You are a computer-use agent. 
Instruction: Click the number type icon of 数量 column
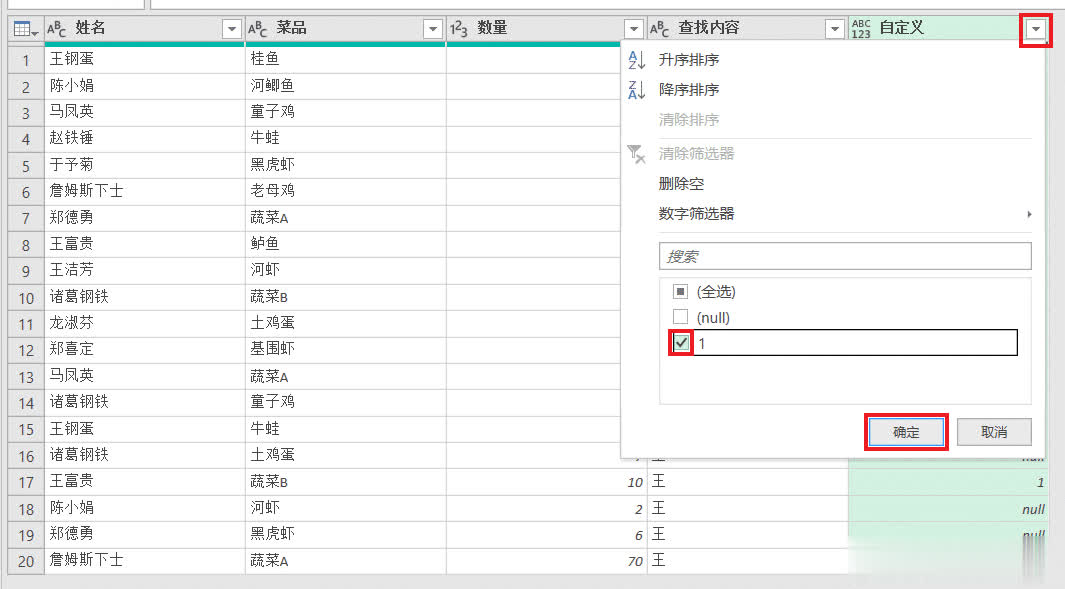pyautogui.click(x=459, y=30)
